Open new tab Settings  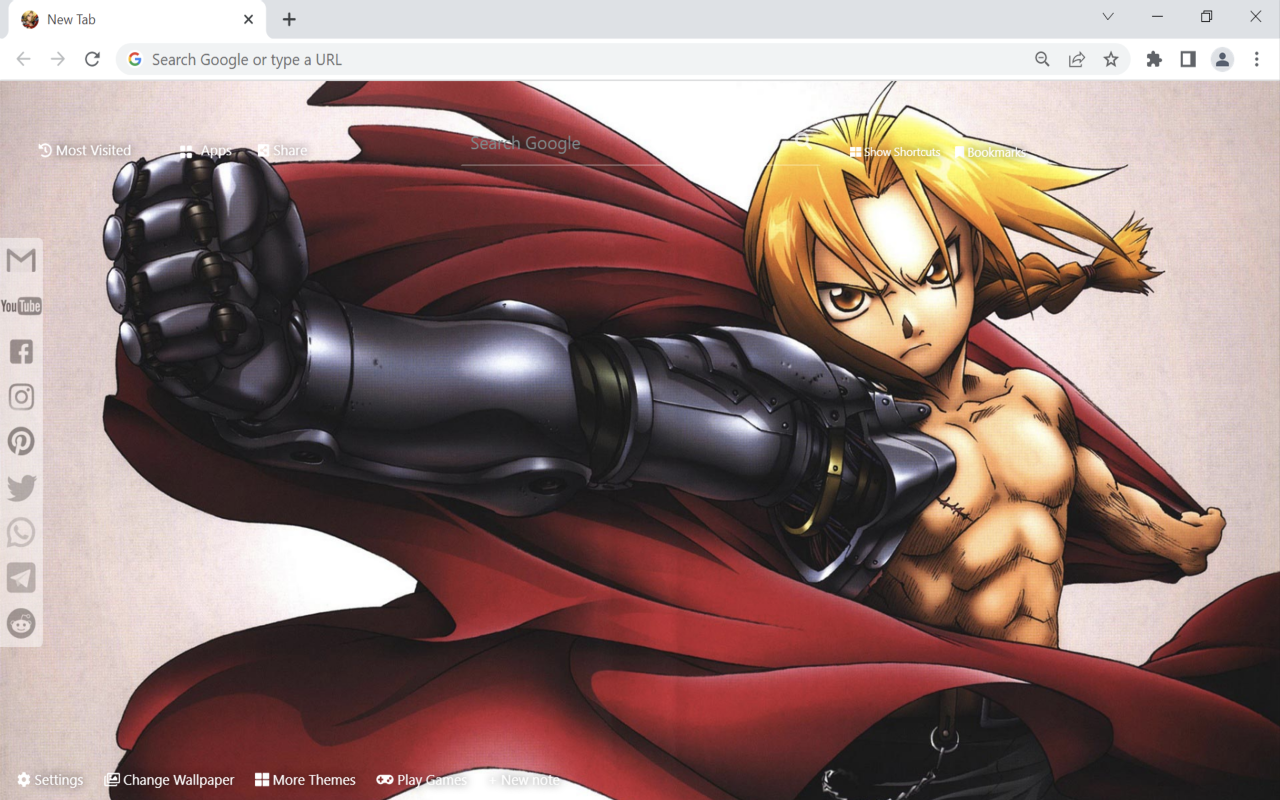[x=50, y=780]
